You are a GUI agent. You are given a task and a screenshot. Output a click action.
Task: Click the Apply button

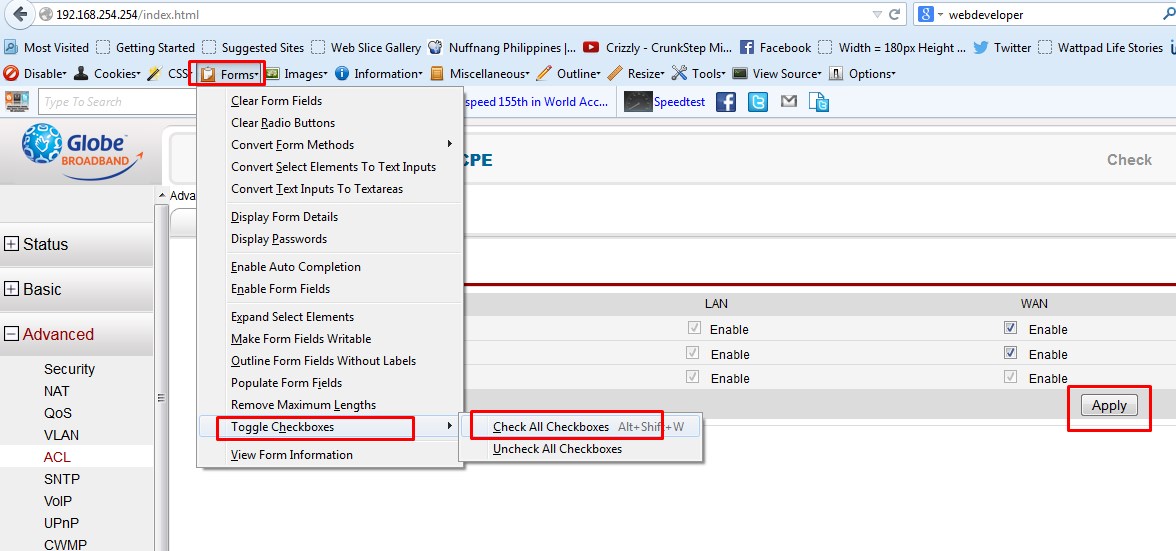click(1109, 406)
